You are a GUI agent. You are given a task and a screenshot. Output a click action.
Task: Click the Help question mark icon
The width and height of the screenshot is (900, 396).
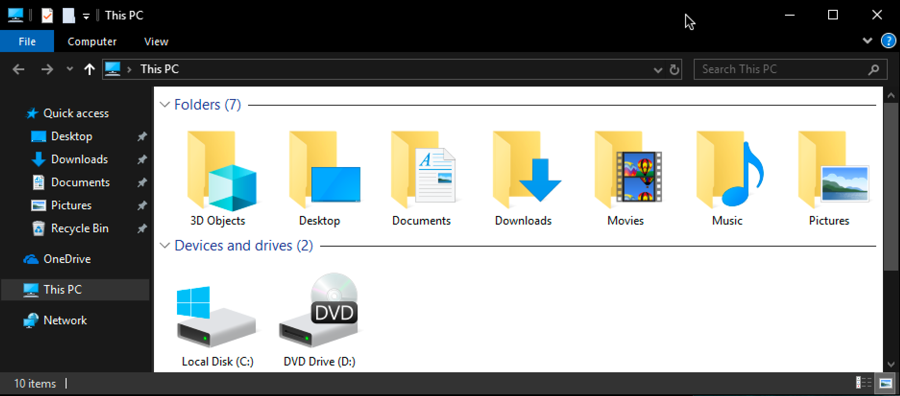(x=887, y=41)
